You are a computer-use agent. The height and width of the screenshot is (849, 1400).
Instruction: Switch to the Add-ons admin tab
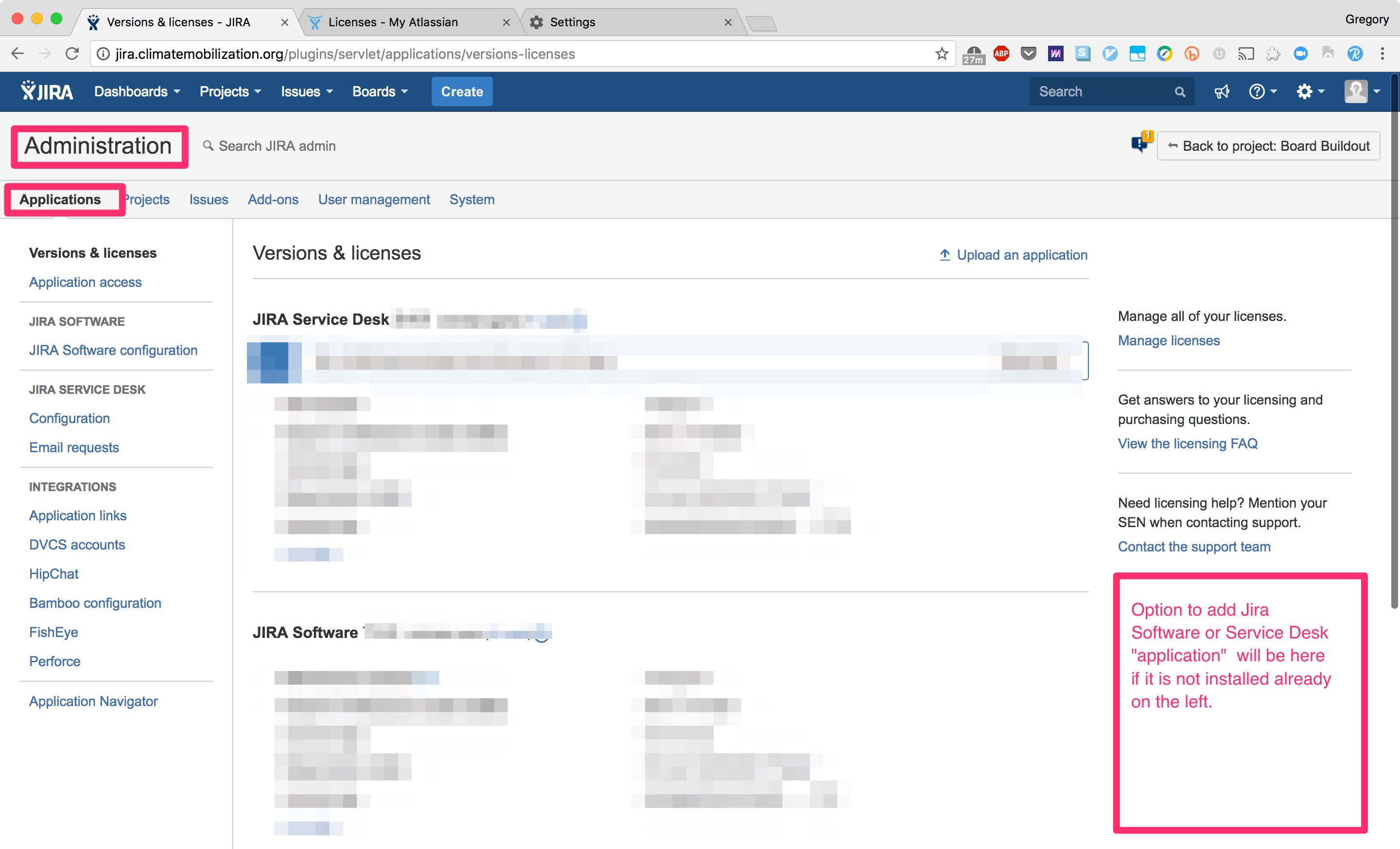pyautogui.click(x=273, y=199)
